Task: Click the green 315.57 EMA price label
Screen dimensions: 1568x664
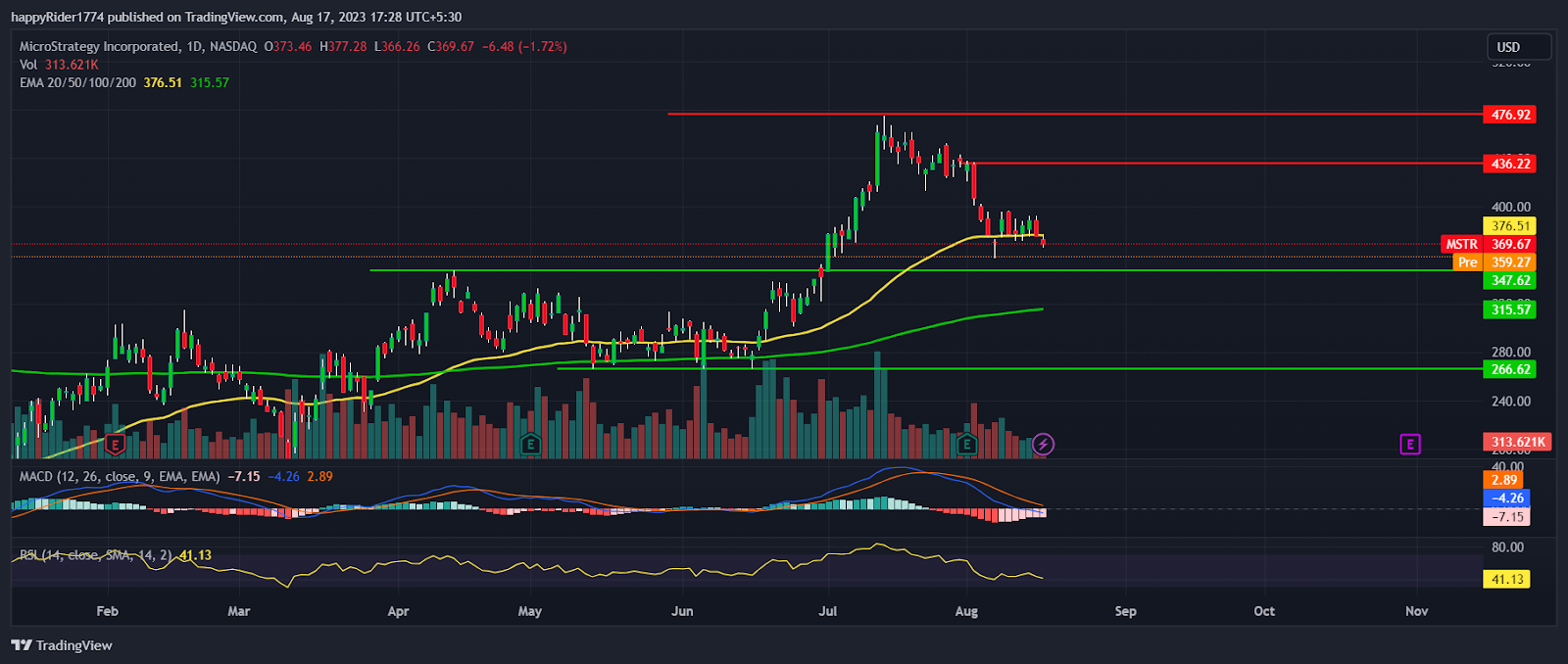Action: 1510,309
